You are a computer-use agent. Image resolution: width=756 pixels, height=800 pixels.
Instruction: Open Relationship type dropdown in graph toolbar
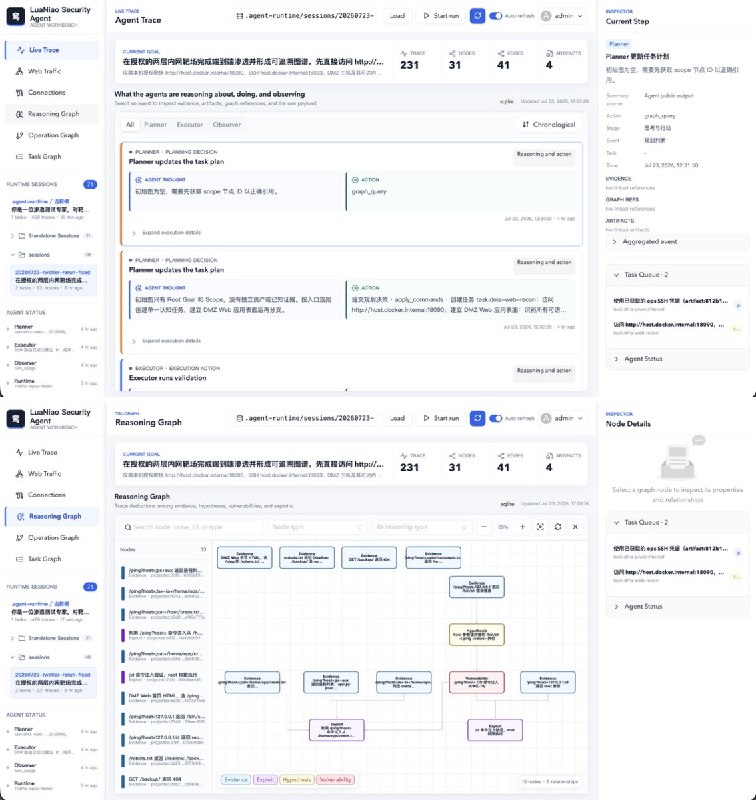pyautogui.click(x=421, y=527)
